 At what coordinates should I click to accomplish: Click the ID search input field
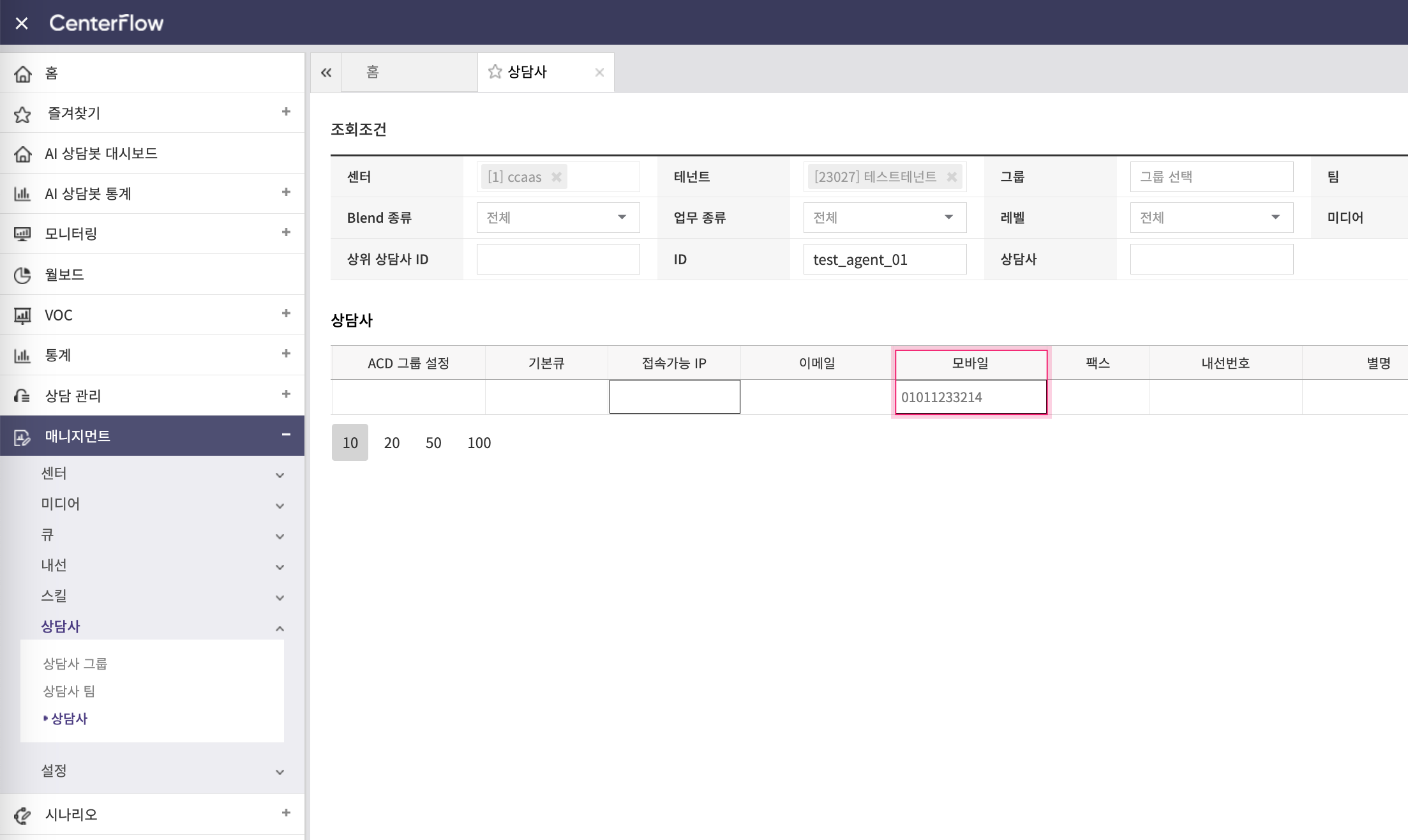coord(885,259)
